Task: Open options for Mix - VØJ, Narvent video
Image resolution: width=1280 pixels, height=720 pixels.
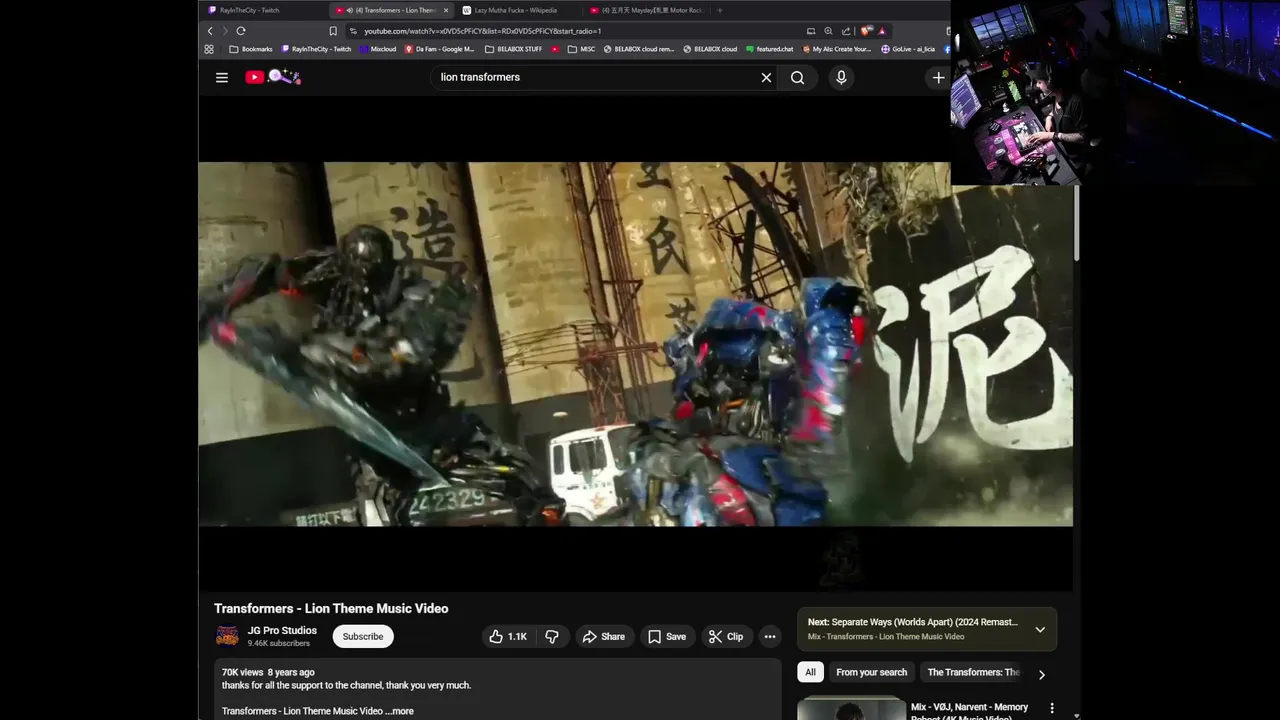Action: (1051, 708)
